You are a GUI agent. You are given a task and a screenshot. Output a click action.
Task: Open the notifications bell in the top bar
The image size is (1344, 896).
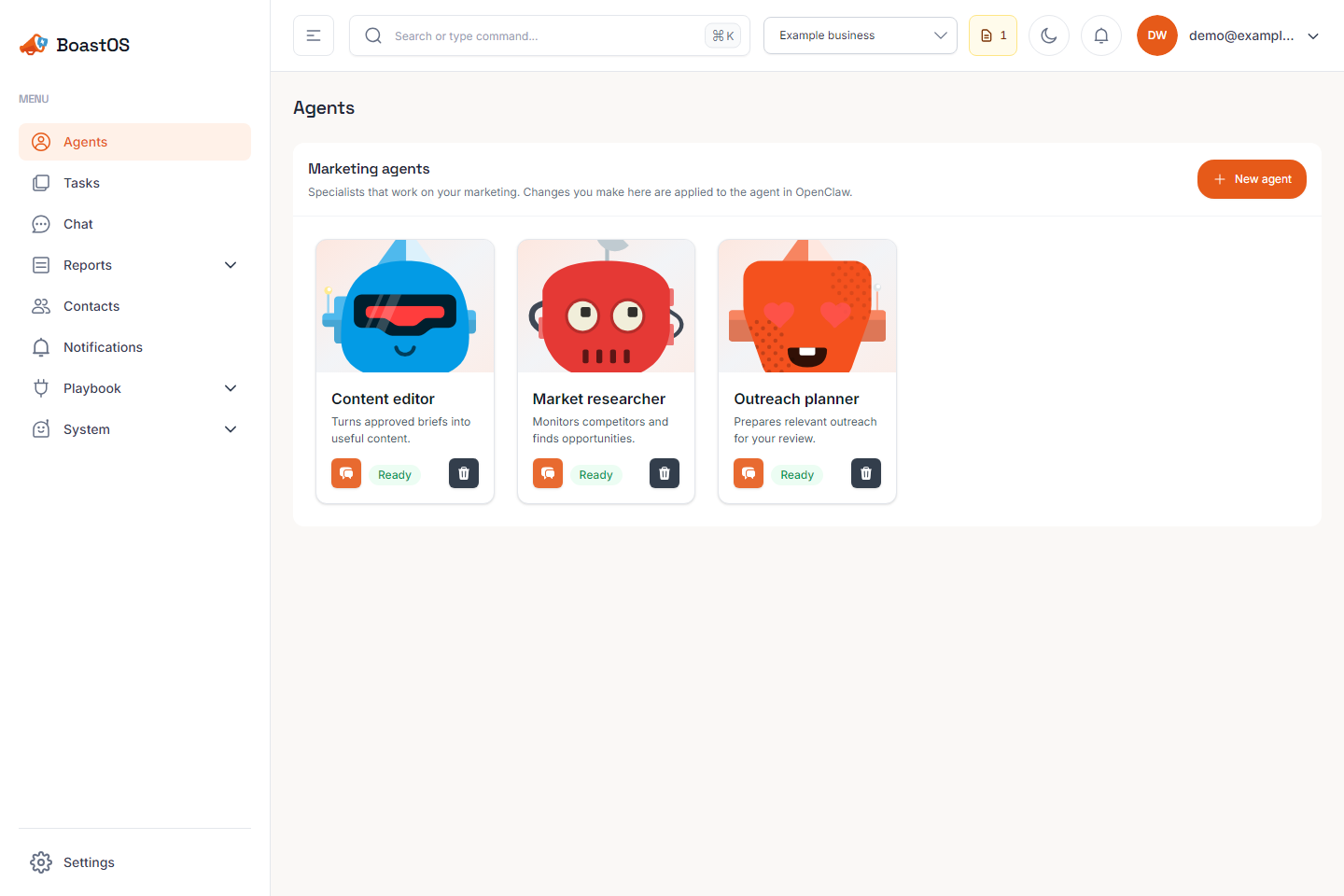point(1101,35)
